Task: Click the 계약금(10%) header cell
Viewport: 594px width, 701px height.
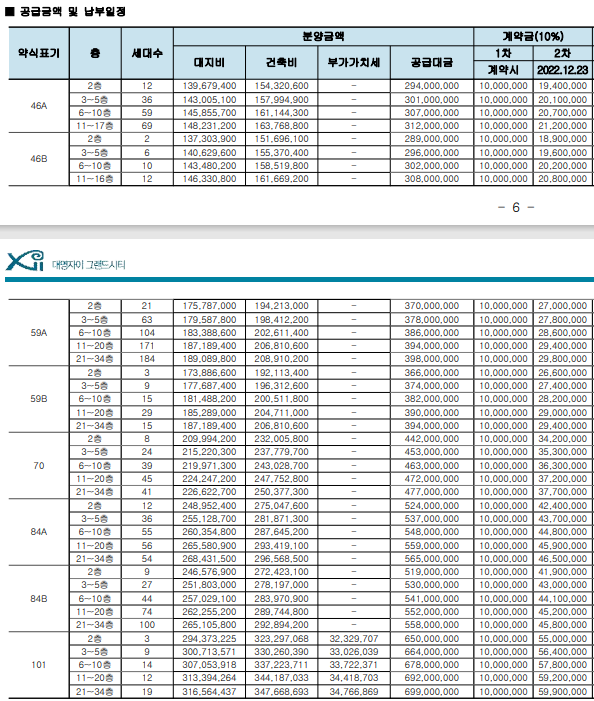Action: pyautogui.click(x=533, y=36)
